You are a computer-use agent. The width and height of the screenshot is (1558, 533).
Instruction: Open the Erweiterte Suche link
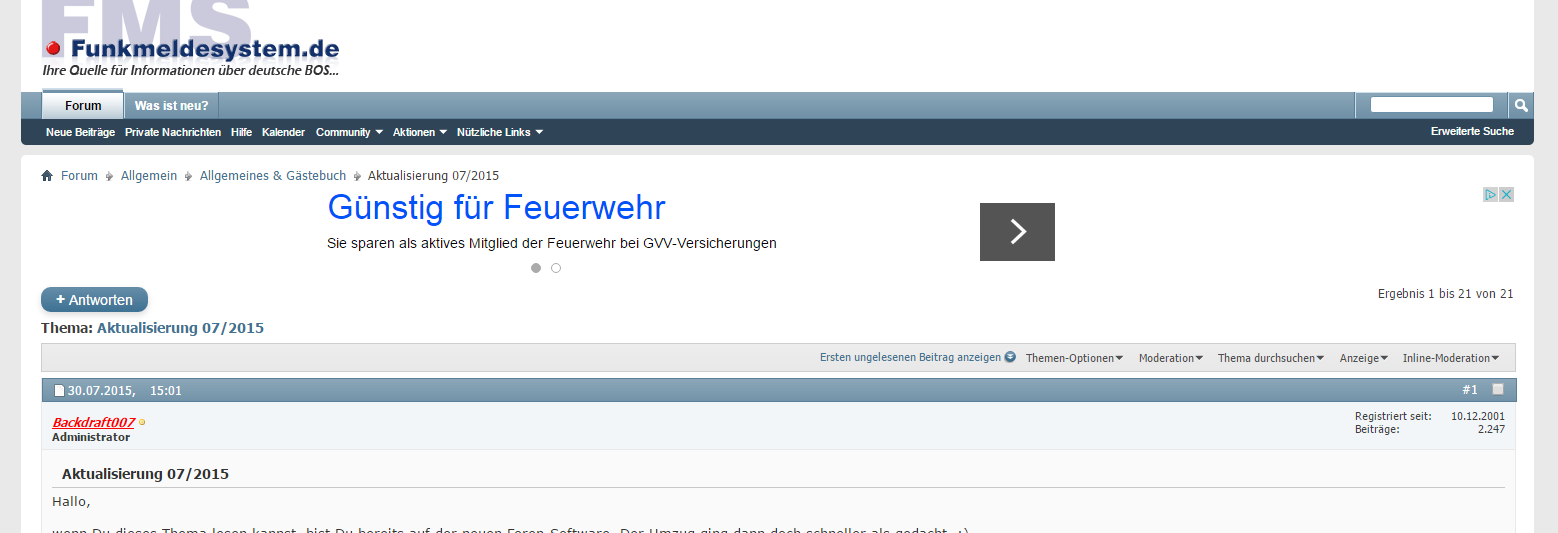(1472, 131)
